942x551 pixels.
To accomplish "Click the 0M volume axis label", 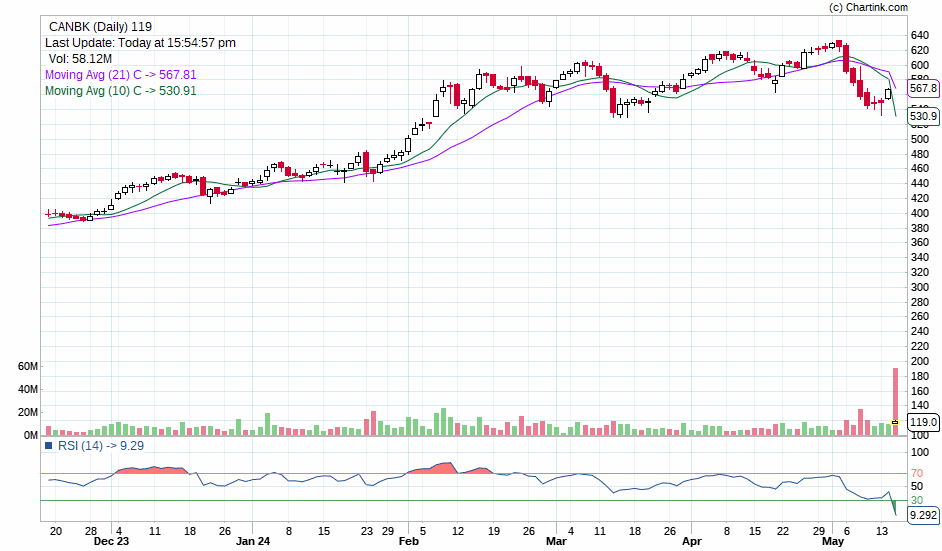I will pyautogui.click(x=31, y=435).
